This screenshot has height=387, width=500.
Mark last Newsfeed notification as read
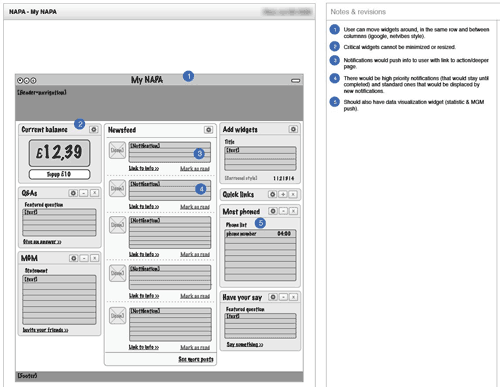[x=195, y=347]
